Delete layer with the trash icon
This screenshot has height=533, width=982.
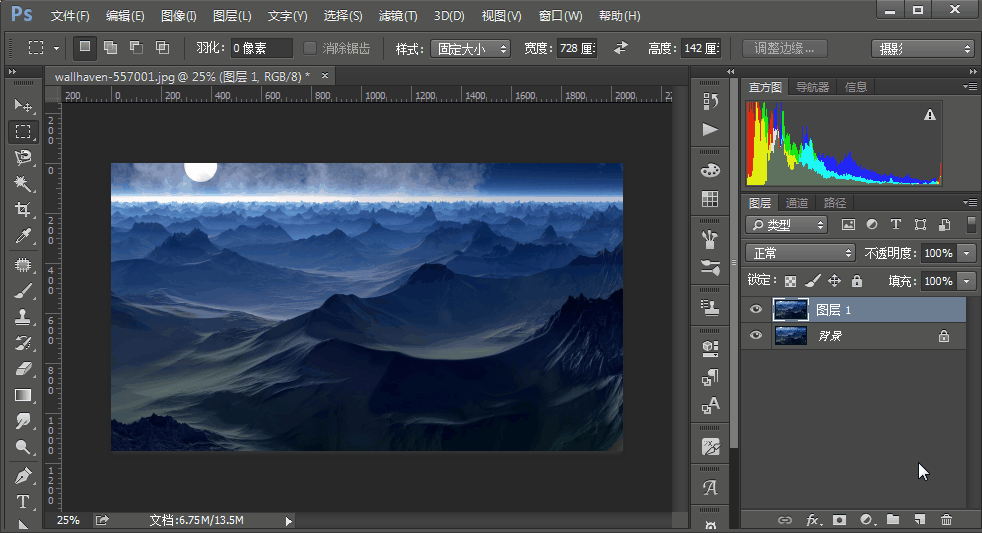946,520
